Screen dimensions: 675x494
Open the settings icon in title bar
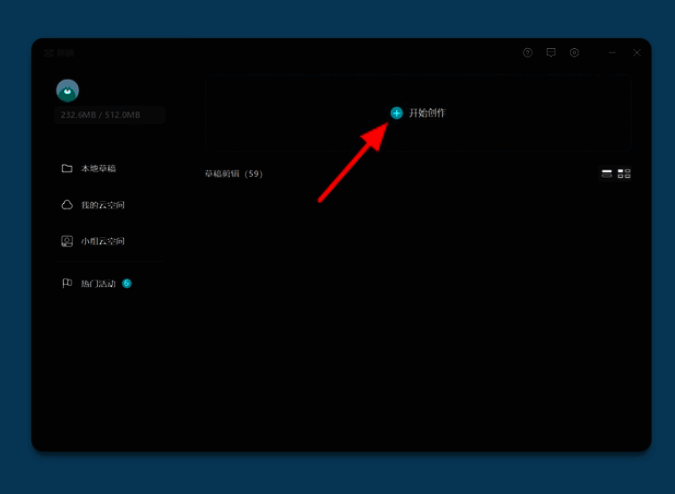tap(574, 53)
